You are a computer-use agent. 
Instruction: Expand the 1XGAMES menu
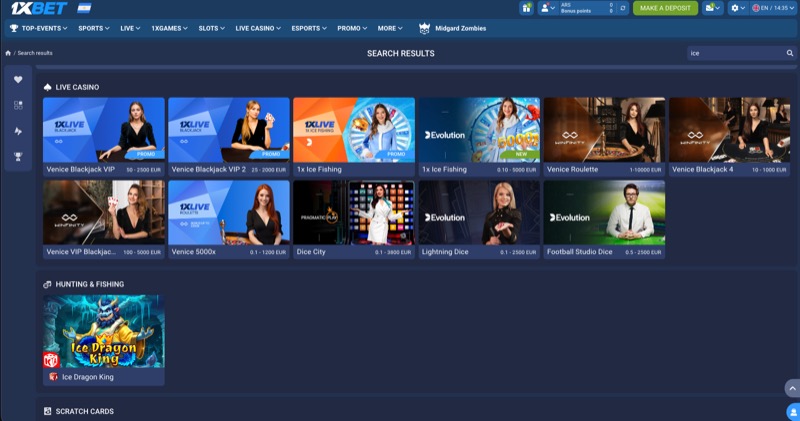click(169, 29)
